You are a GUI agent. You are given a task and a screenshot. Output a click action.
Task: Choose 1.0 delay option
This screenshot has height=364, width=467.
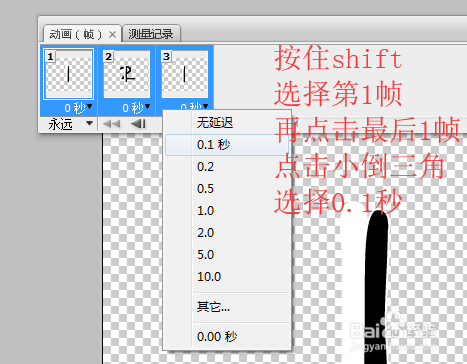point(227,211)
